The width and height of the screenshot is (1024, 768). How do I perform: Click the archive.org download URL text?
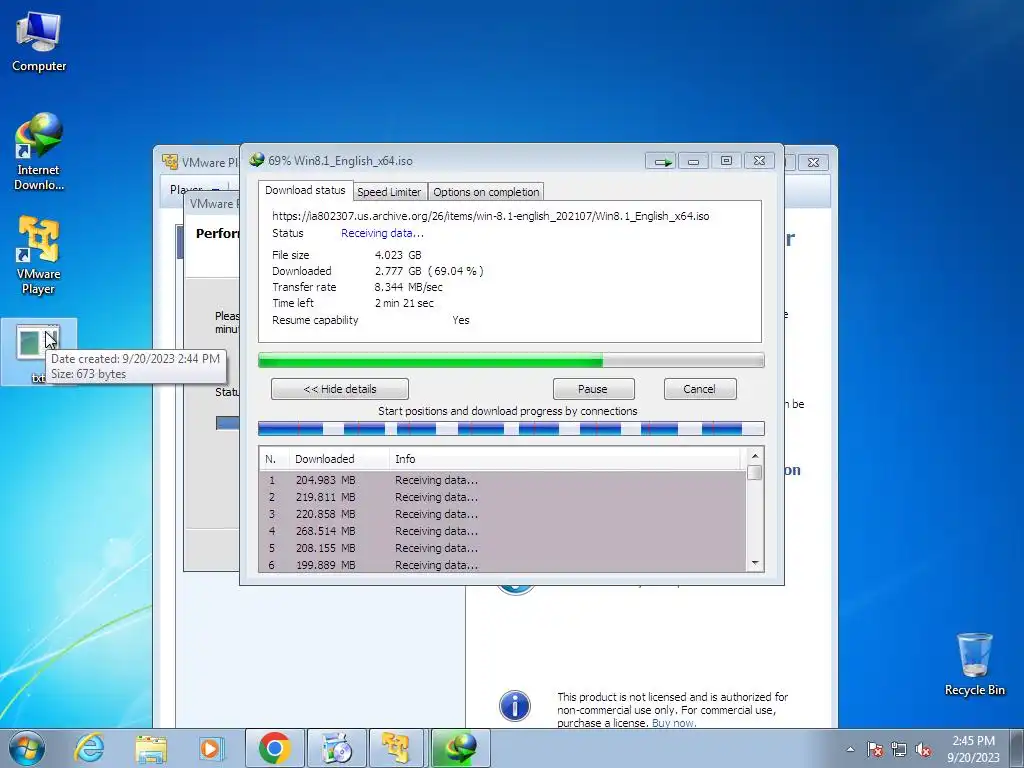click(x=490, y=216)
